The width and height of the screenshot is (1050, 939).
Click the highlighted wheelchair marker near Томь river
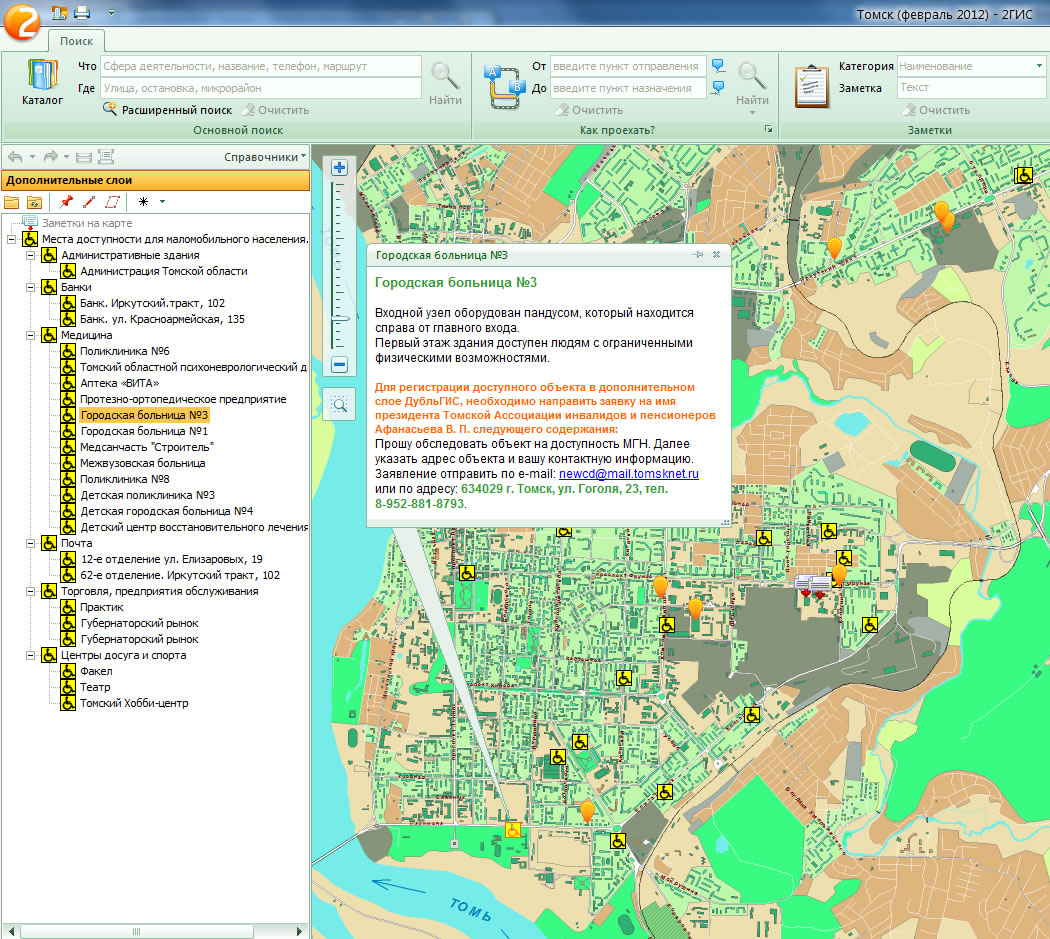point(513,830)
